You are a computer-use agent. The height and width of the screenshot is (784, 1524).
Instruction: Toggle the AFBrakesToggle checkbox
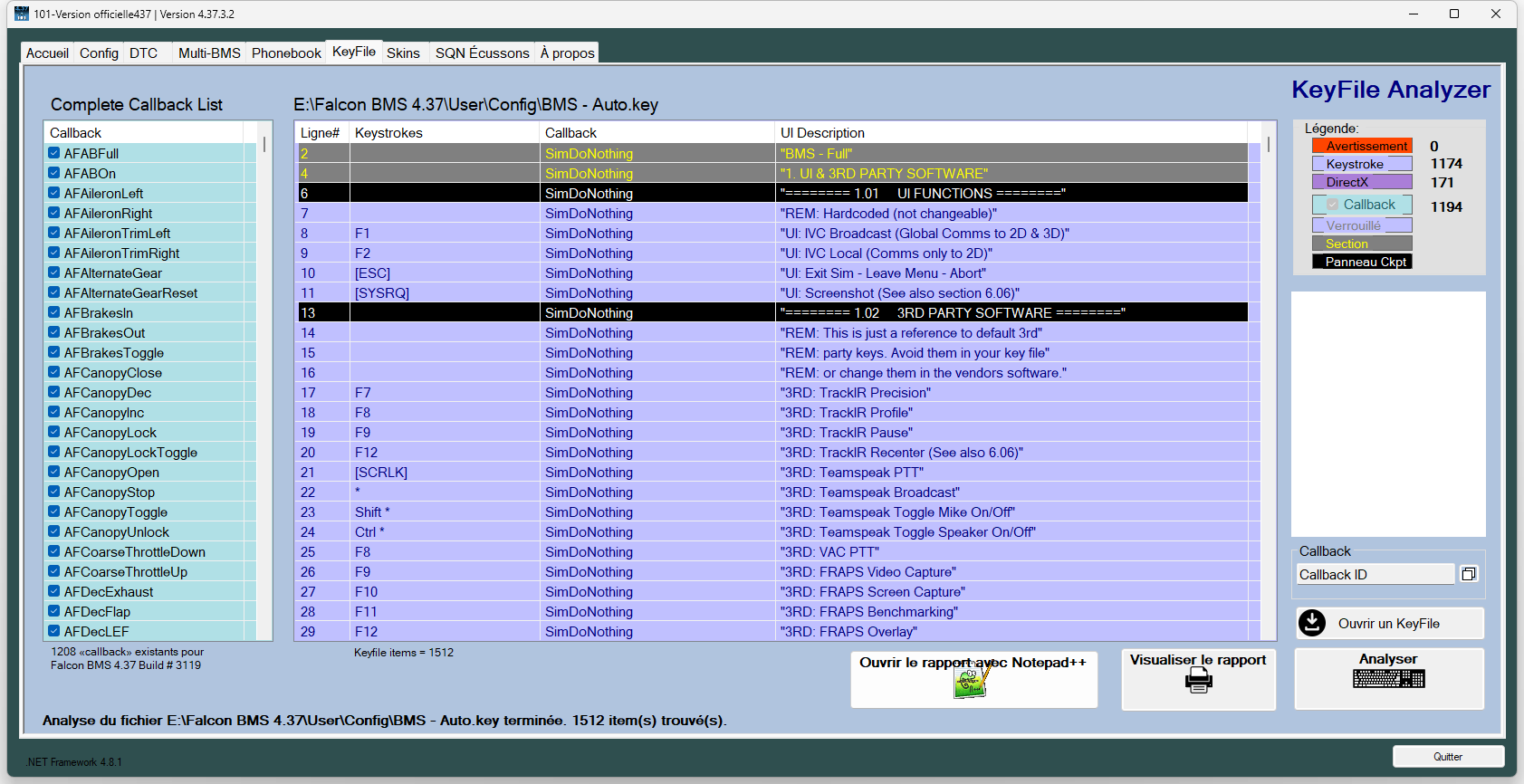coord(54,352)
